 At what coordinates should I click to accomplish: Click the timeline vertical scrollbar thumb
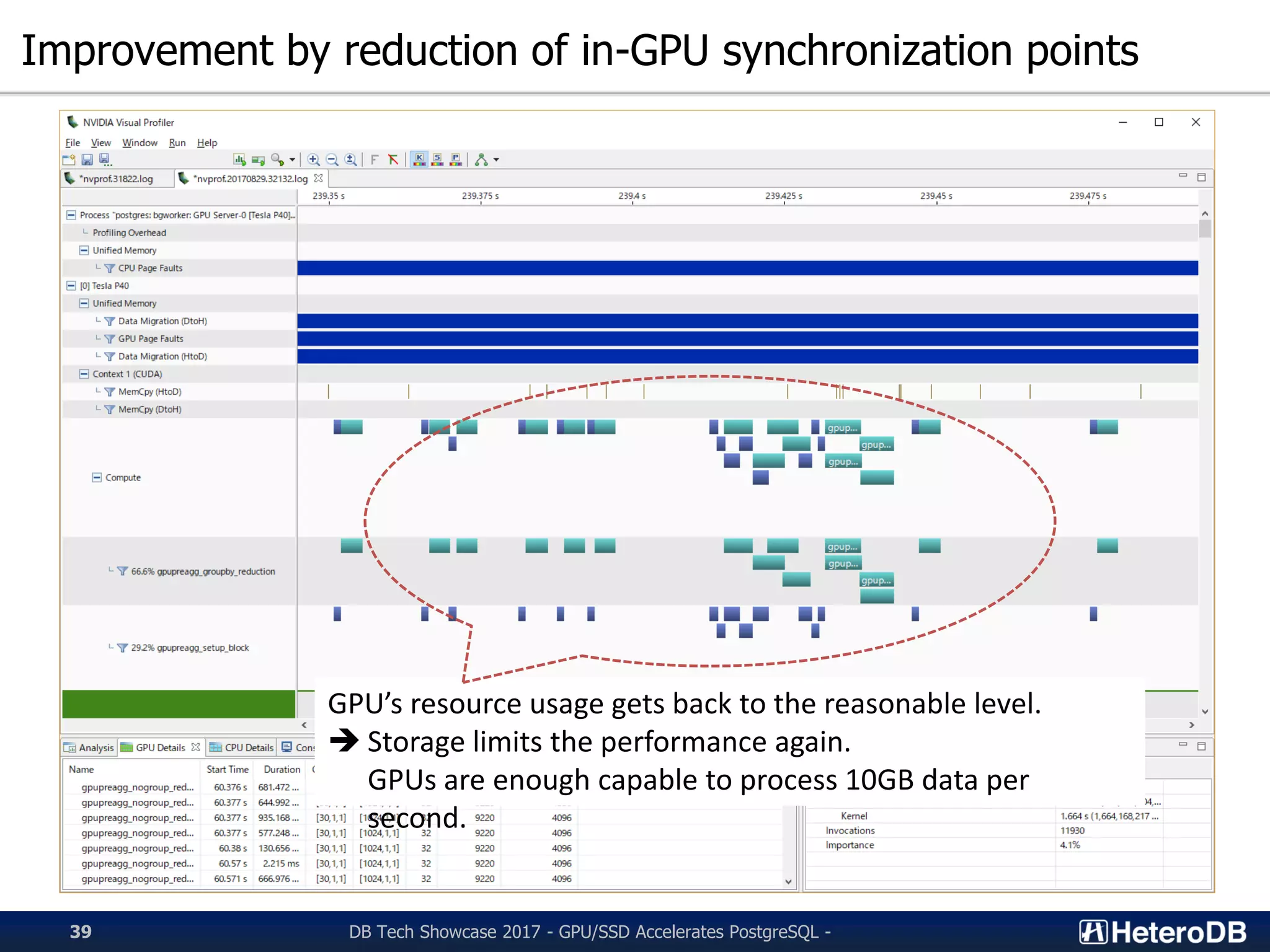[x=1205, y=229]
